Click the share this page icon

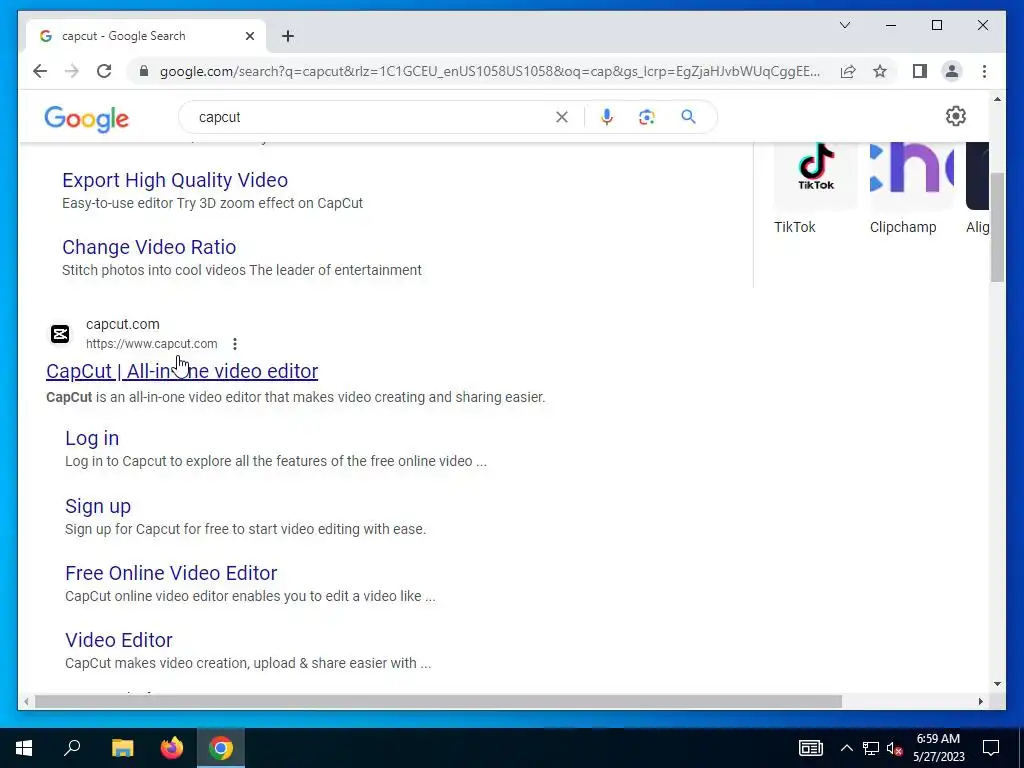[848, 71]
